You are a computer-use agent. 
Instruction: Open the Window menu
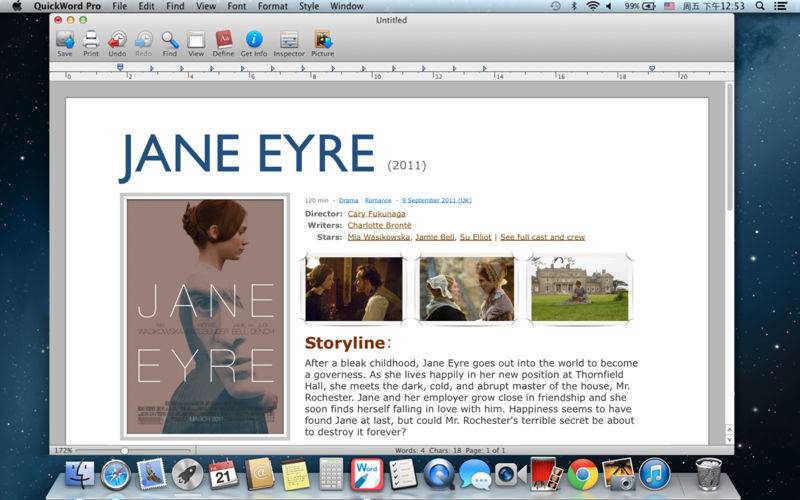[x=347, y=6]
